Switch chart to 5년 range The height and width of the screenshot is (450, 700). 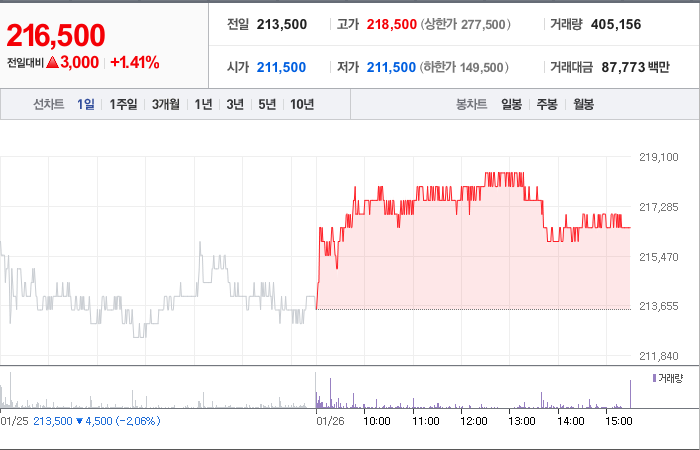pyautogui.click(x=267, y=104)
